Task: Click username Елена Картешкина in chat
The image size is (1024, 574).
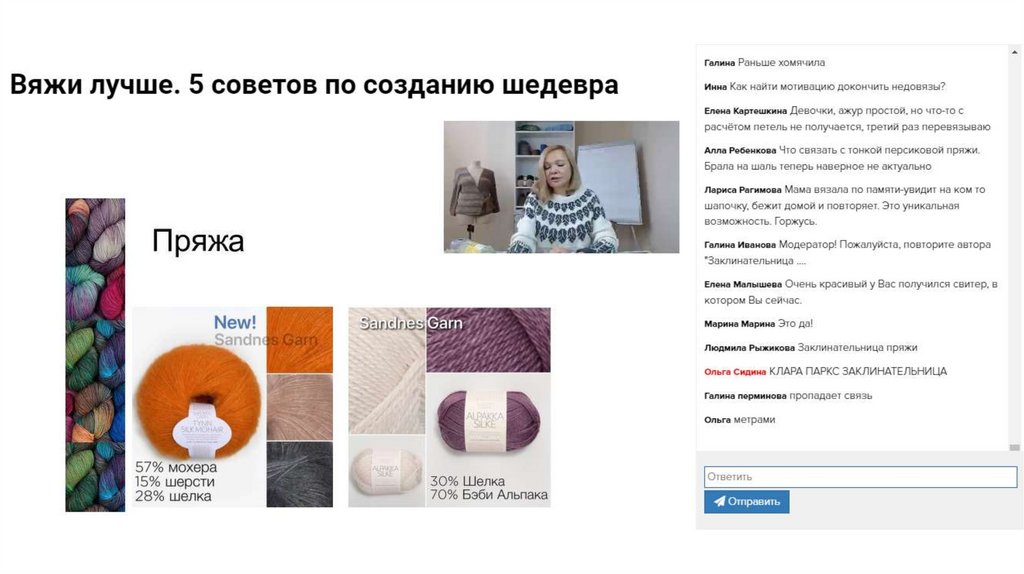Action: coord(745,111)
